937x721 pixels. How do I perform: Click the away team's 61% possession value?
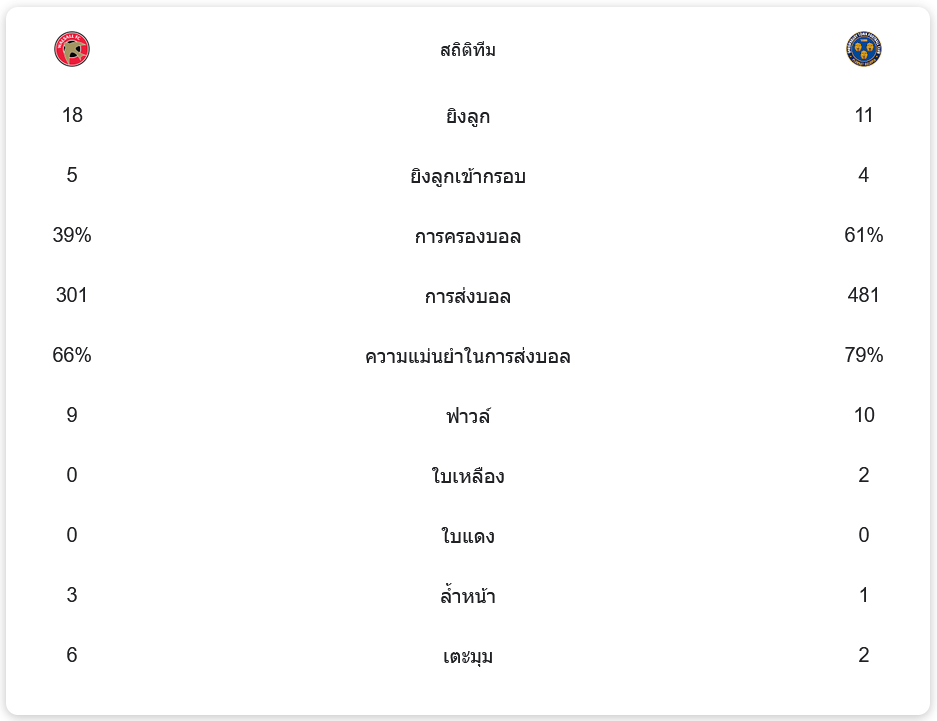[x=864, y=235]
